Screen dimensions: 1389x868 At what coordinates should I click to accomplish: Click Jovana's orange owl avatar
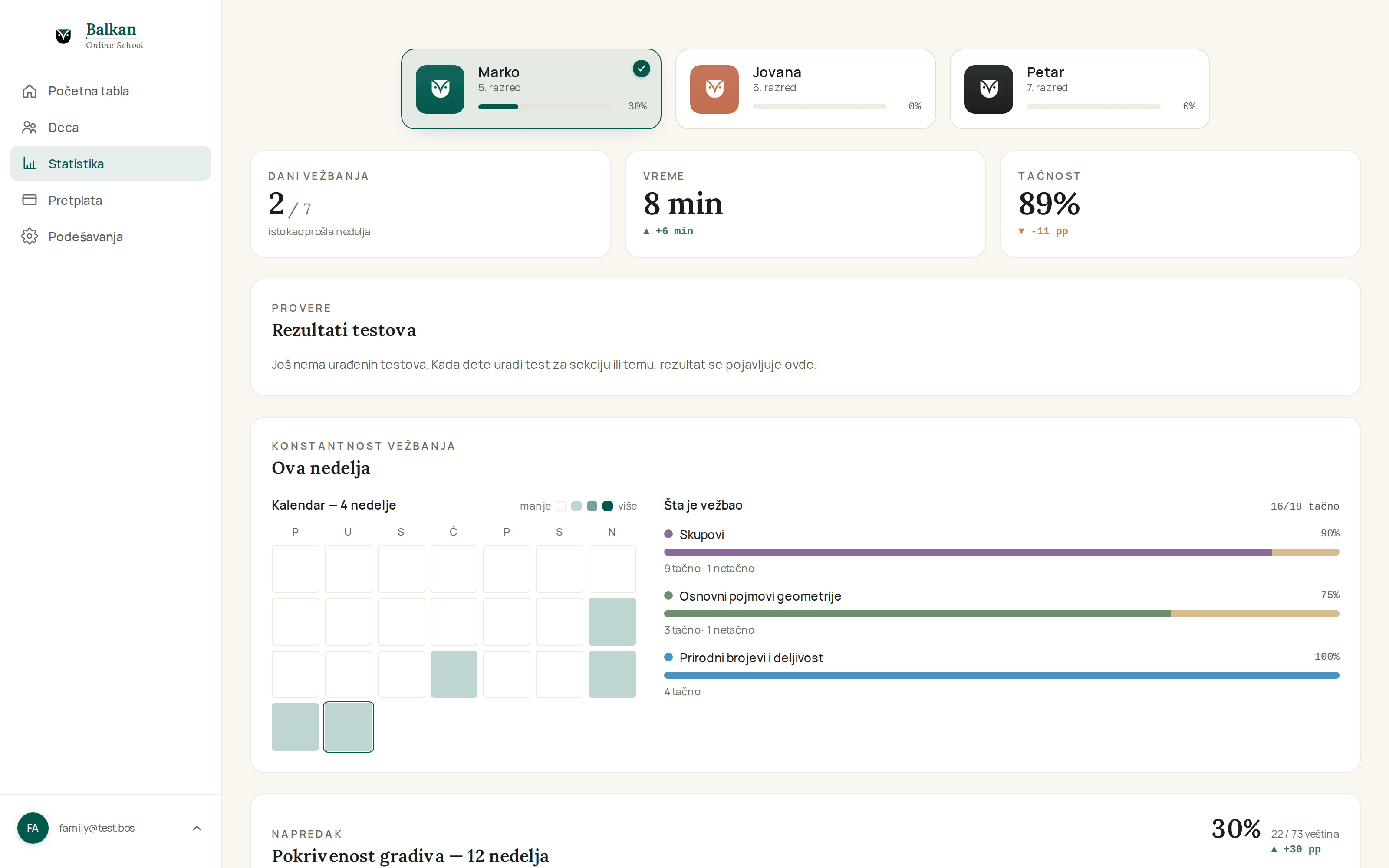pos(714,89)
